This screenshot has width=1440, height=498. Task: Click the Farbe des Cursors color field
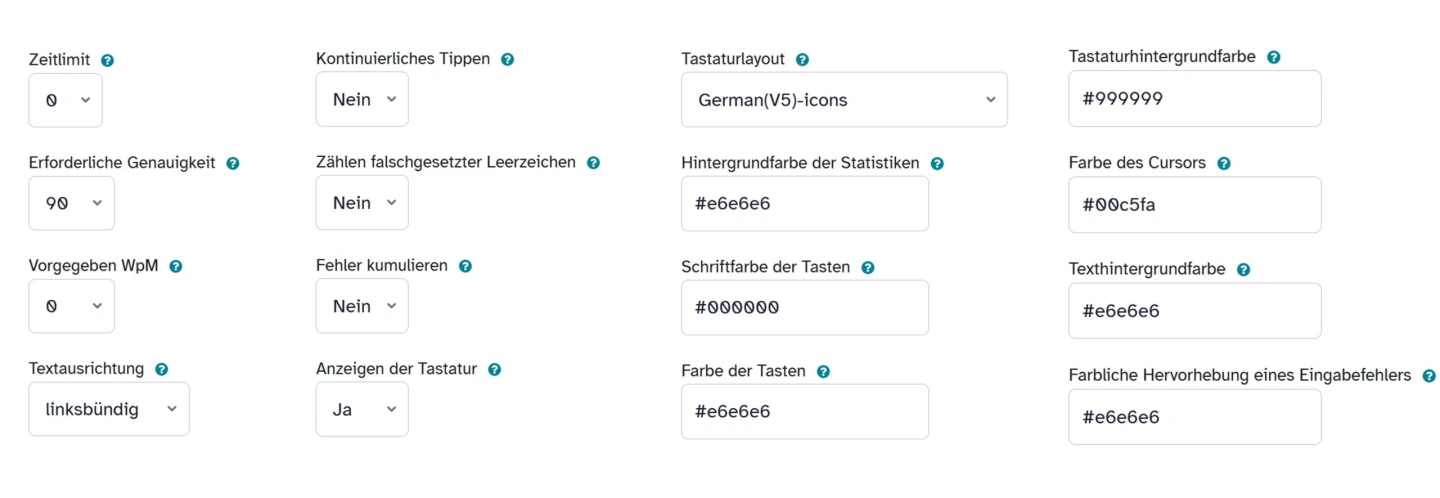pos(1194,205)
